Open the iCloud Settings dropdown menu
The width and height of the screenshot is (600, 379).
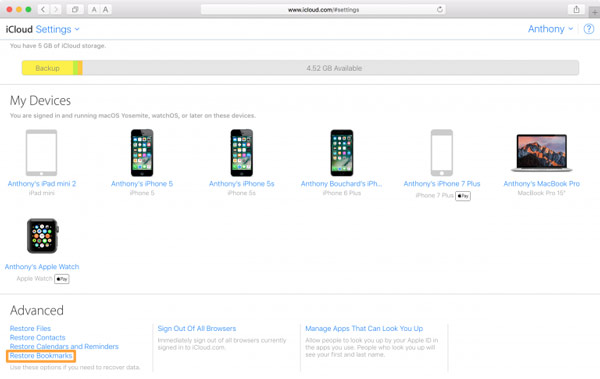point(57,29)
